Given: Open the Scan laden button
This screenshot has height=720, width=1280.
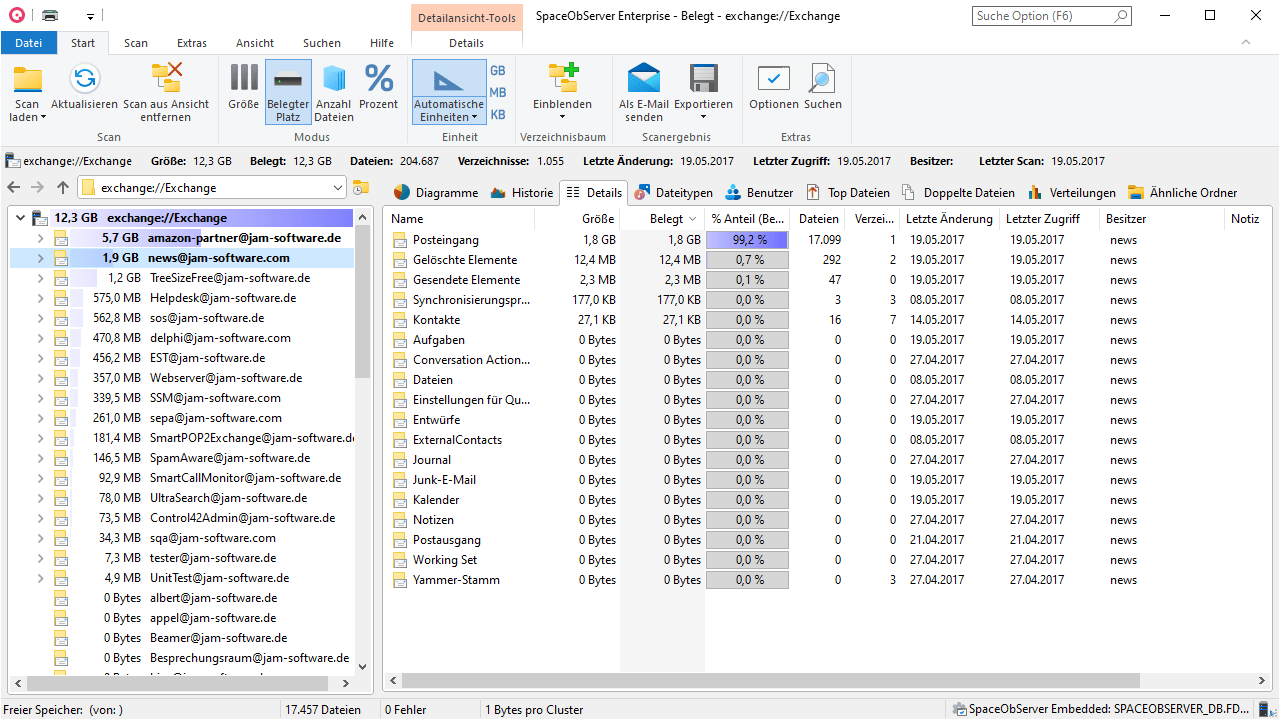Looking at the screenshot, I should click(27, 92).
